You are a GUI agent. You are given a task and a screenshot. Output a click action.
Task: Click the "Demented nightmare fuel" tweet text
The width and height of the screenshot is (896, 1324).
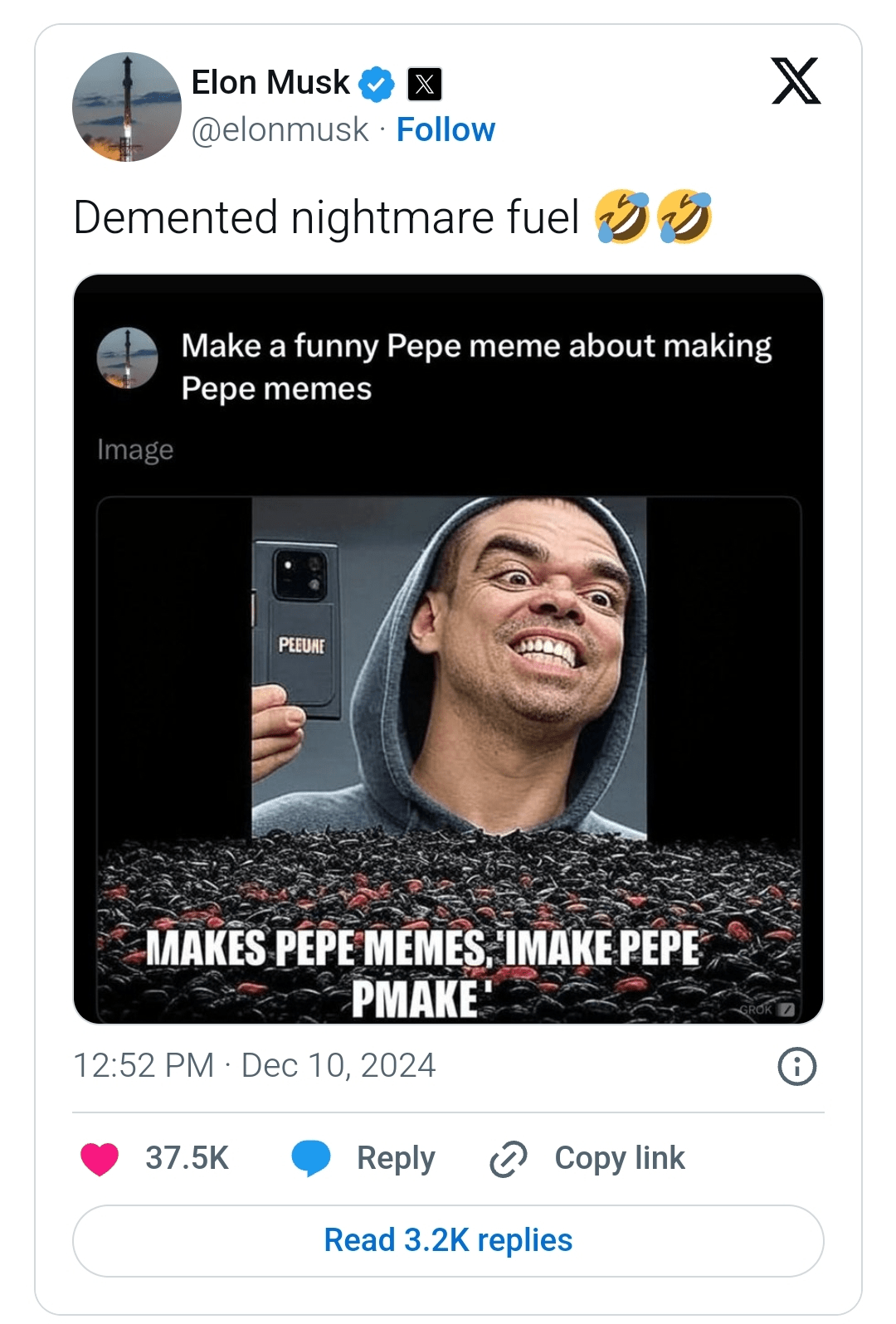coord(326,217)
